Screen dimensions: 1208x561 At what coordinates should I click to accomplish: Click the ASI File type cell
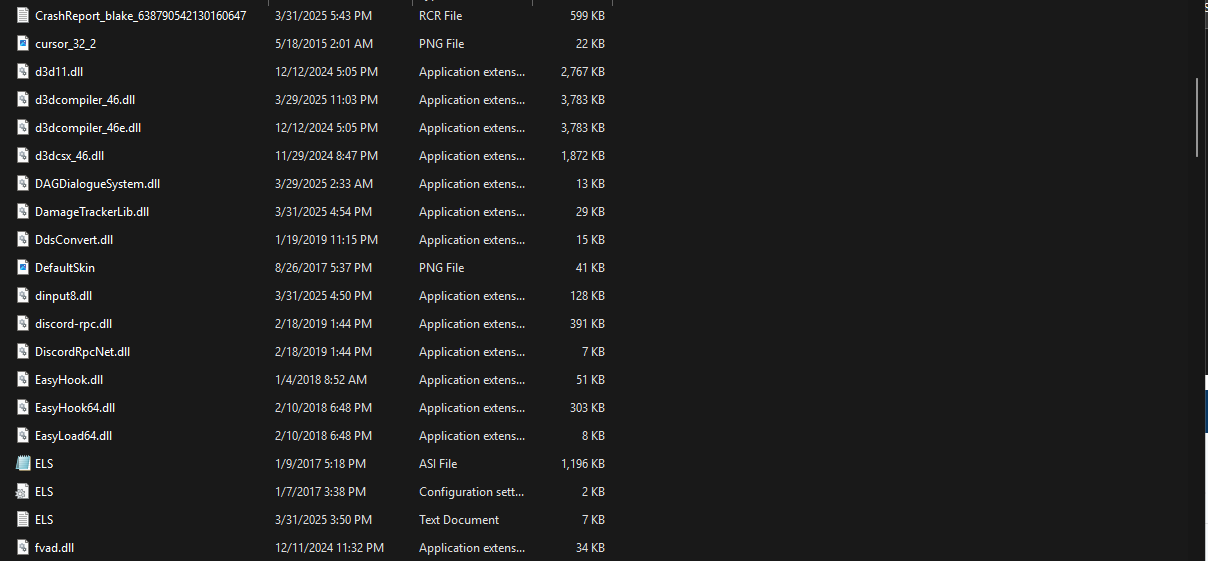(438, 464)
